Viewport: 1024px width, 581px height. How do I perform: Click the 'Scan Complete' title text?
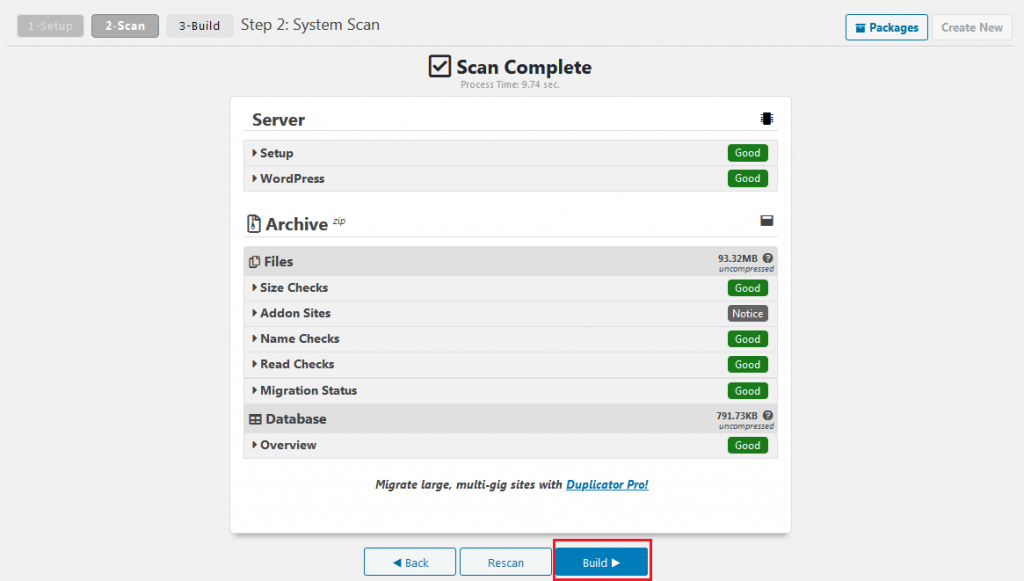(524, 67)
